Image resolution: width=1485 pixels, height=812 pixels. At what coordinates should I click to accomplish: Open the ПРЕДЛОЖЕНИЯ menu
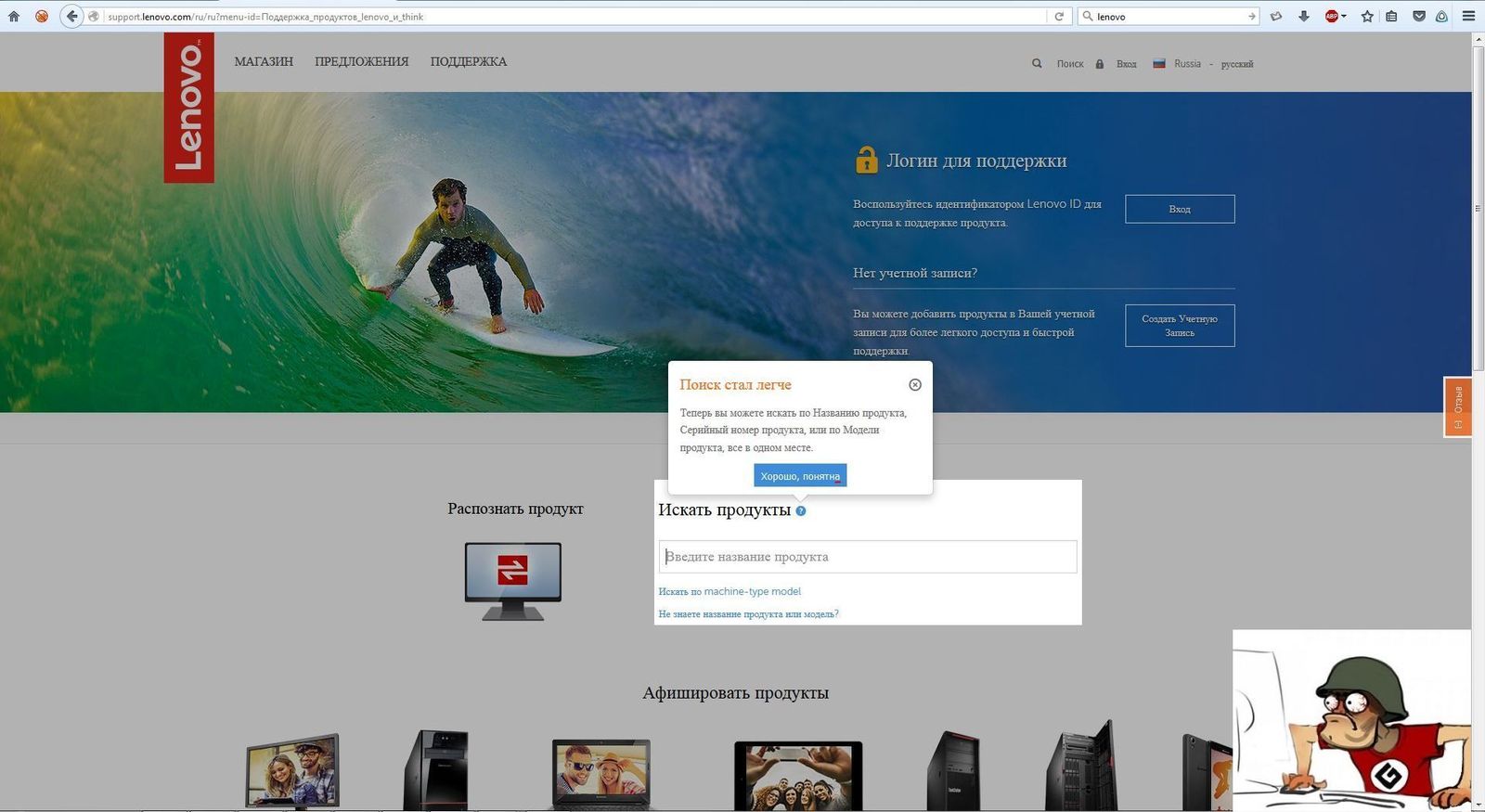362,61
